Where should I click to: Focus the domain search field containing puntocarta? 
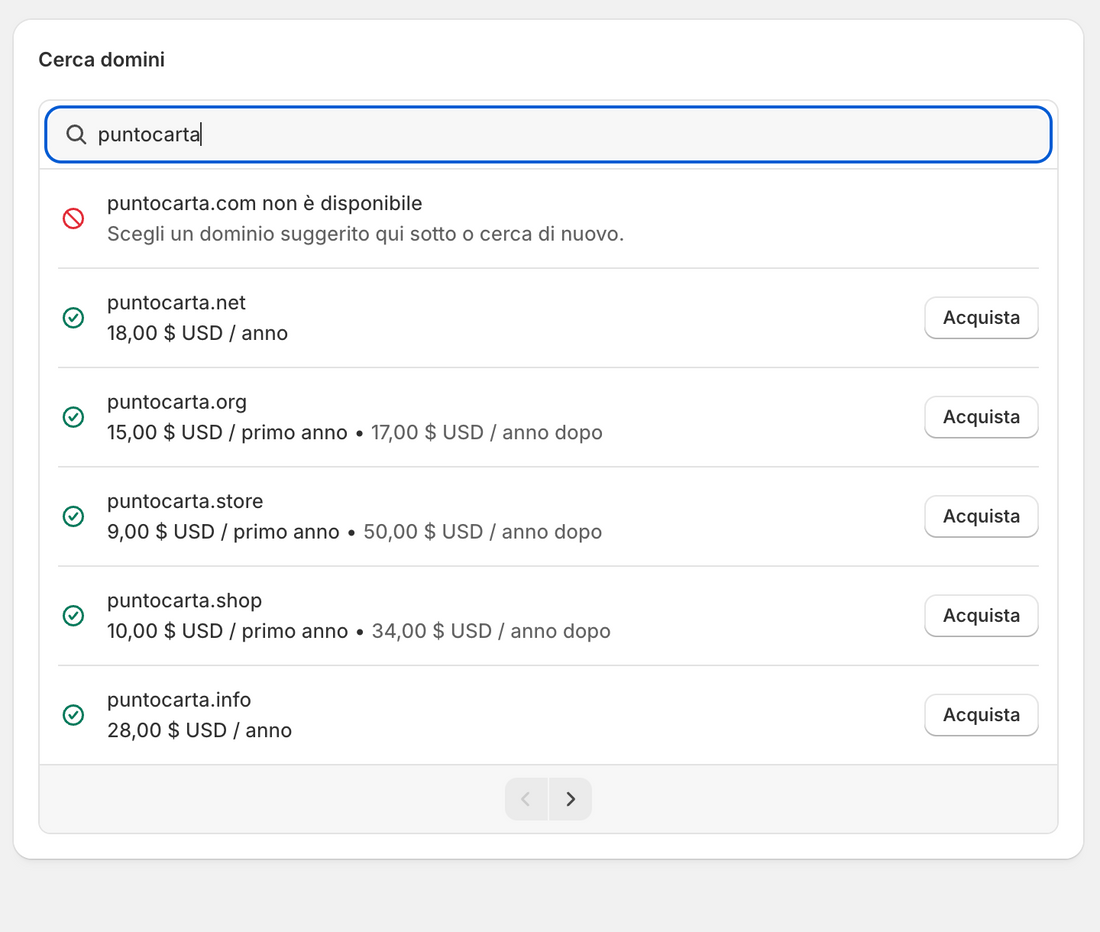560,135
